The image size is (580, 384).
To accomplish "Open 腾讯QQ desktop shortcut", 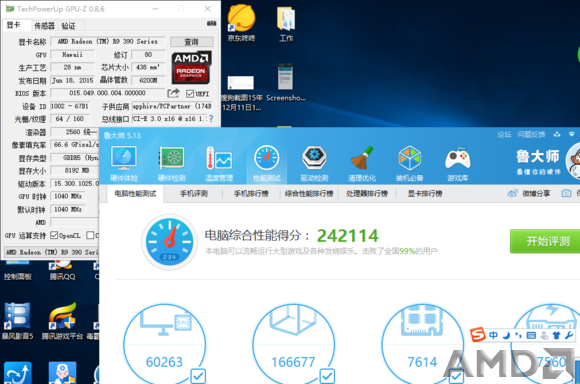I will pos(62,270).
